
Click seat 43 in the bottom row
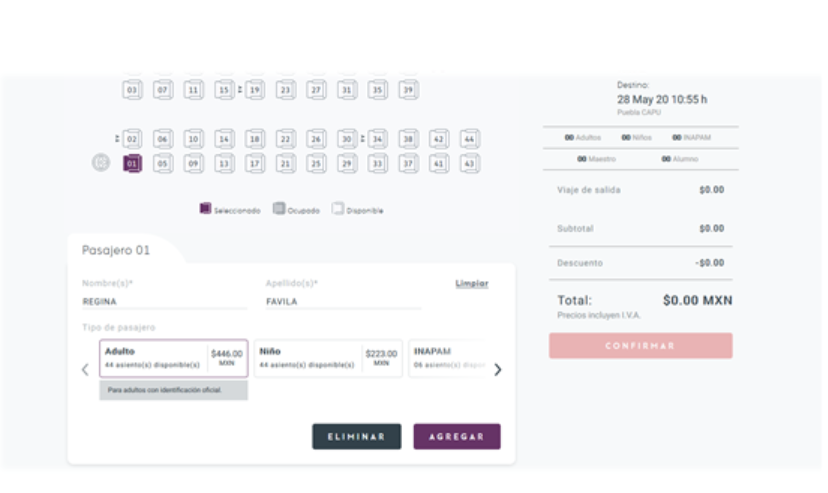(469, 163)
